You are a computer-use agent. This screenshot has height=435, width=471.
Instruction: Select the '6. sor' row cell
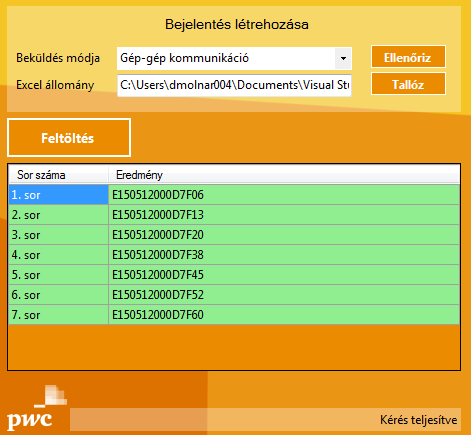point(59,295)
